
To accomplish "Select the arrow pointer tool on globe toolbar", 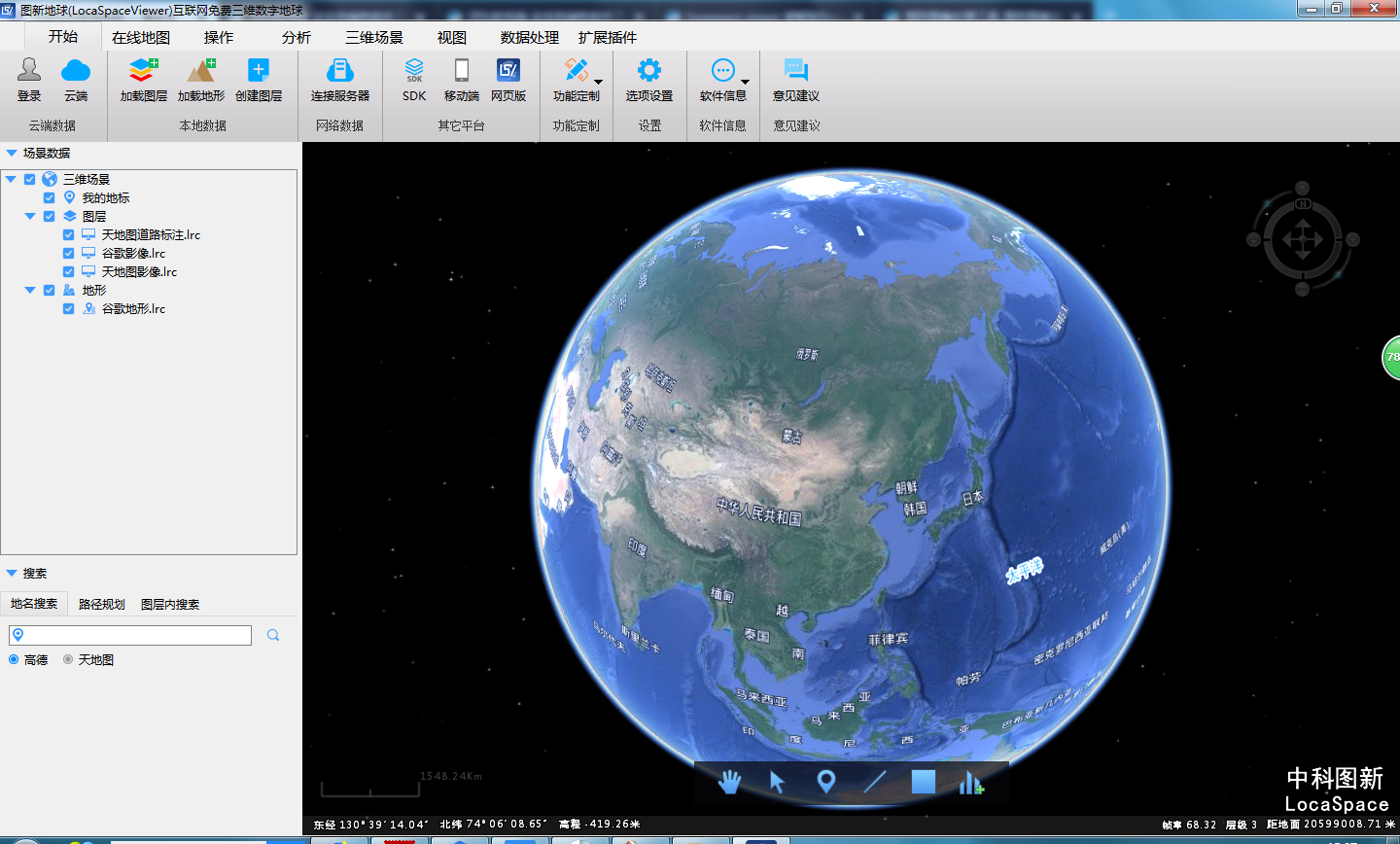I will pos(777,781).
